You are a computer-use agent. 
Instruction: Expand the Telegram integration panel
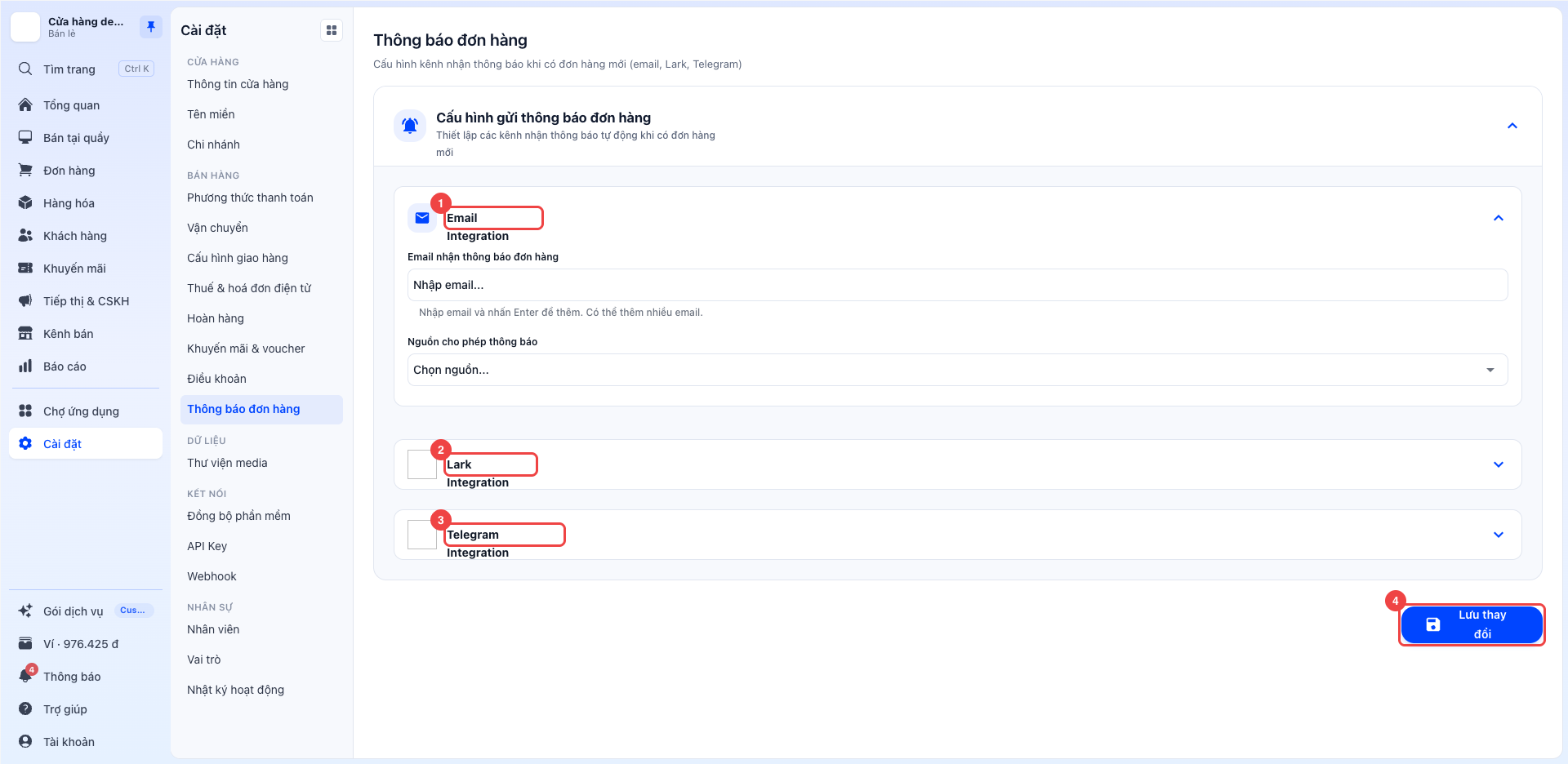click(1498, 535)
